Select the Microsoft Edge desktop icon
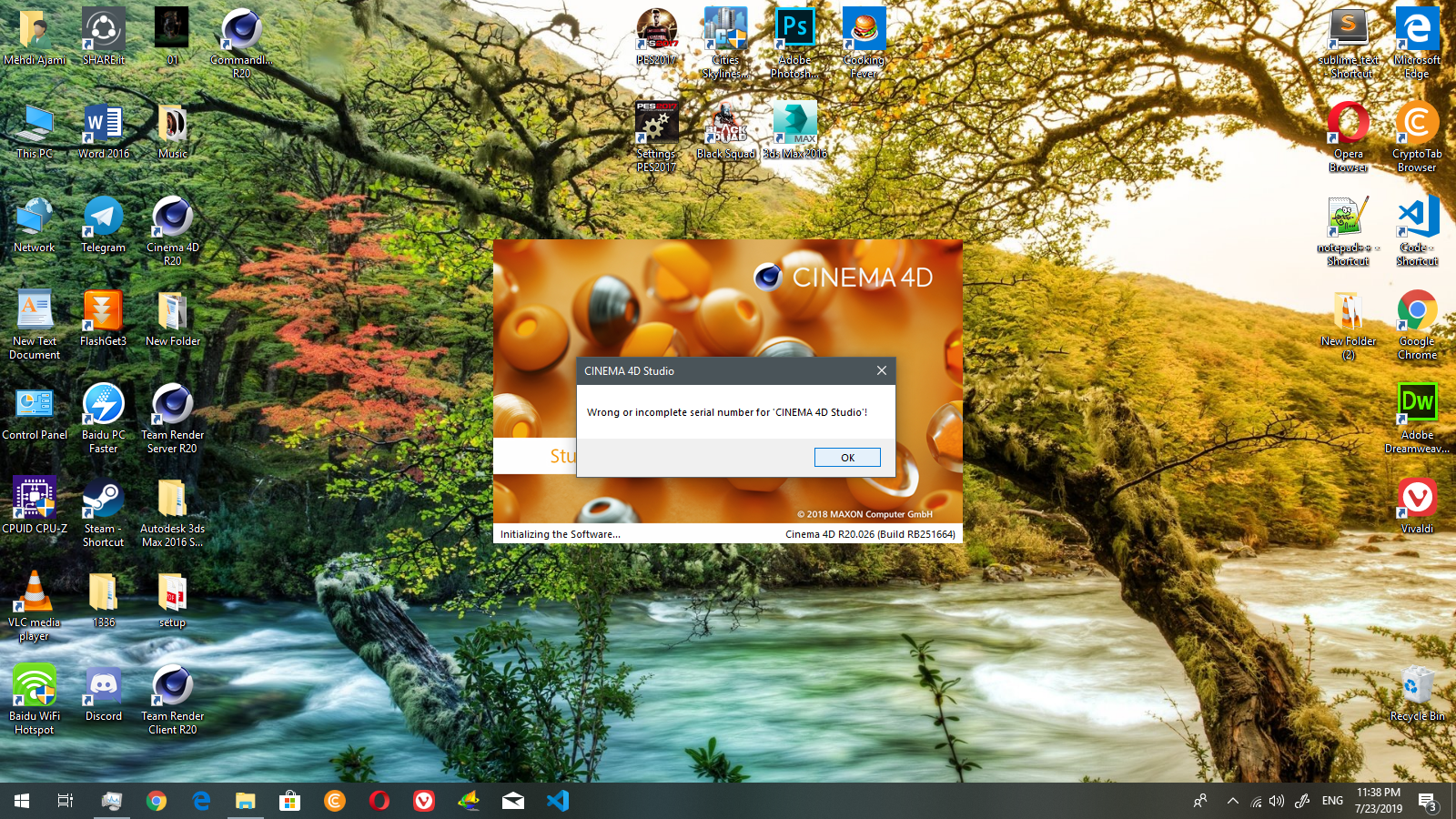 1417,43
